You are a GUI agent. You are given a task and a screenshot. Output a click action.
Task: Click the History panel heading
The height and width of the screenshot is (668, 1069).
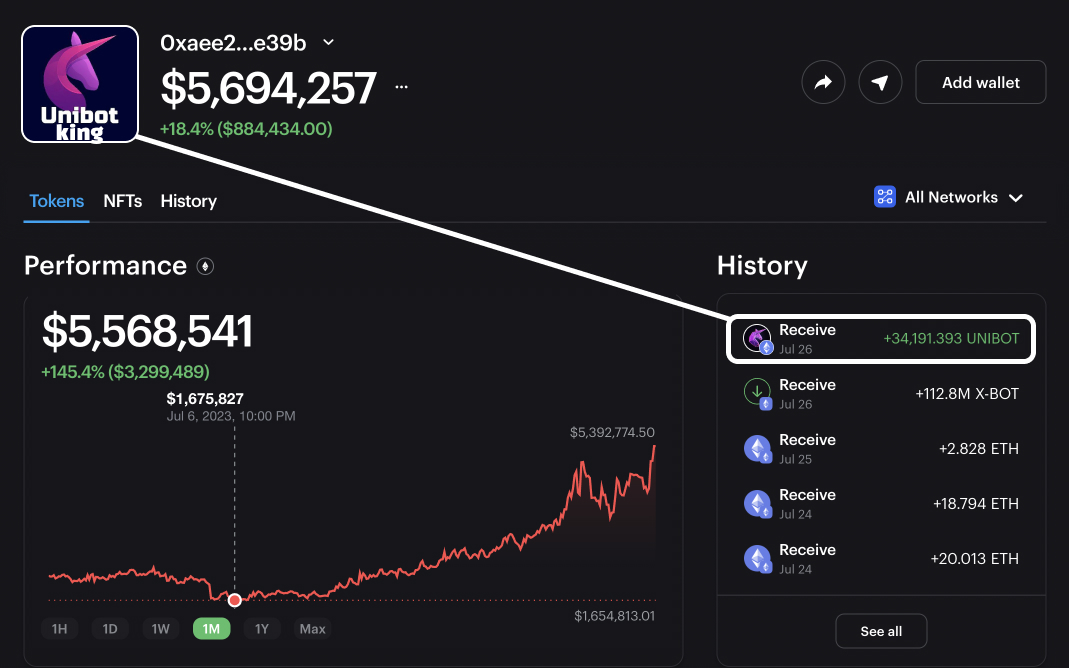tap(762, 265)
